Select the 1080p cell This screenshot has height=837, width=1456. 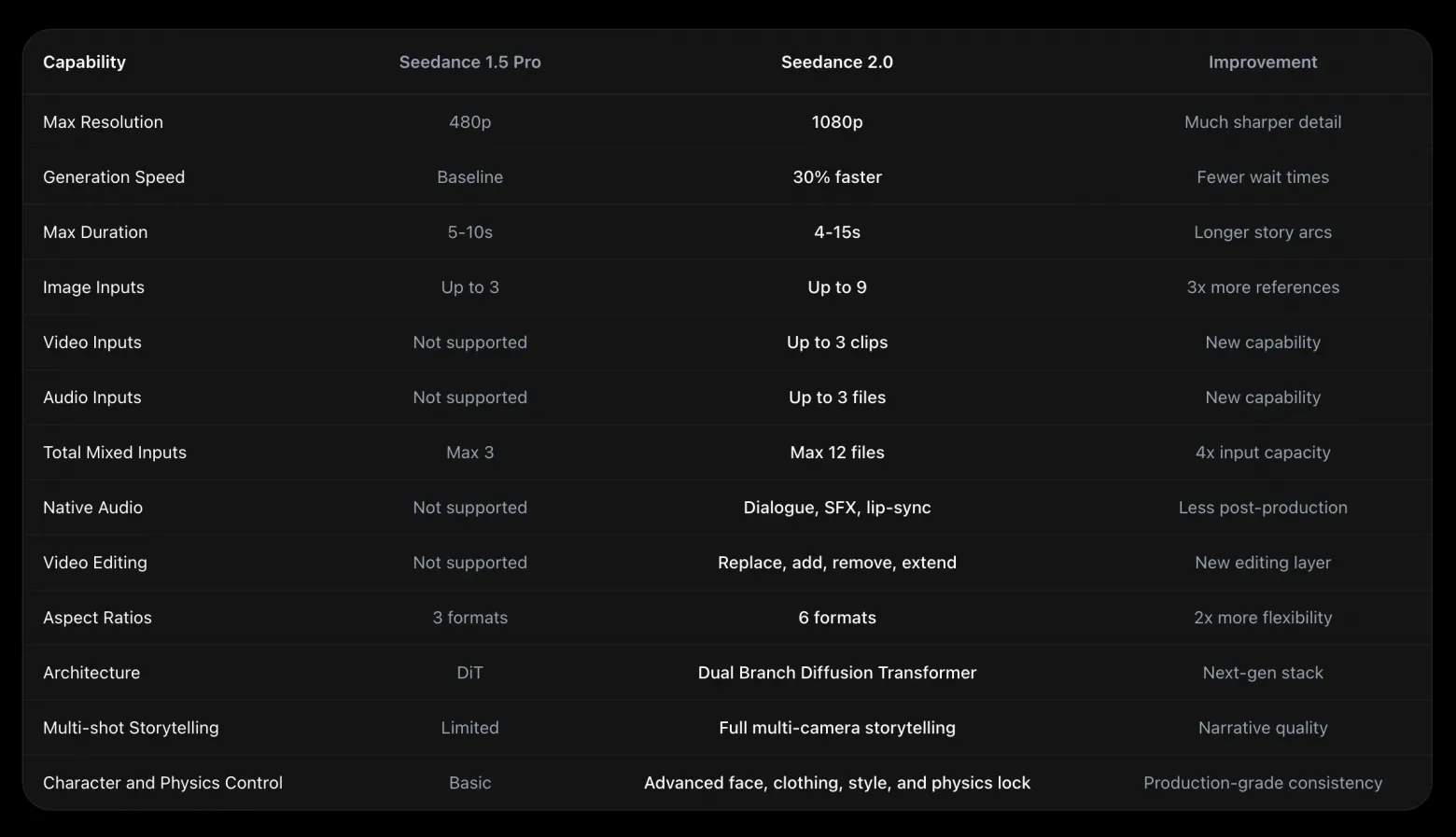click(x=837, y=122)
